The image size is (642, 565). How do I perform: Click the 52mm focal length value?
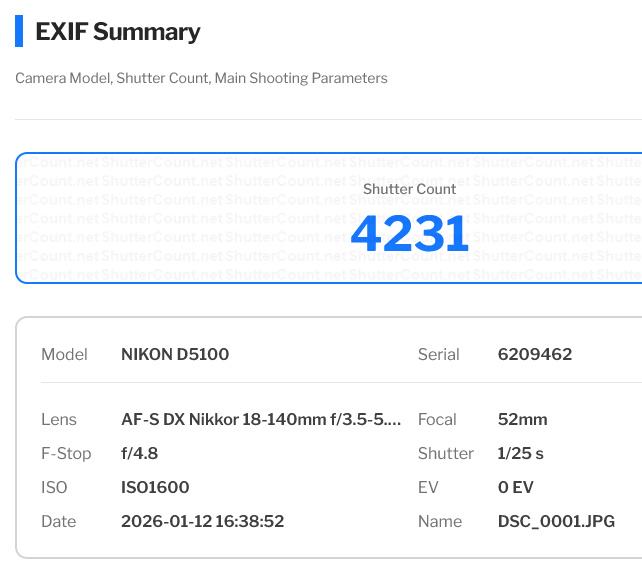522,420
